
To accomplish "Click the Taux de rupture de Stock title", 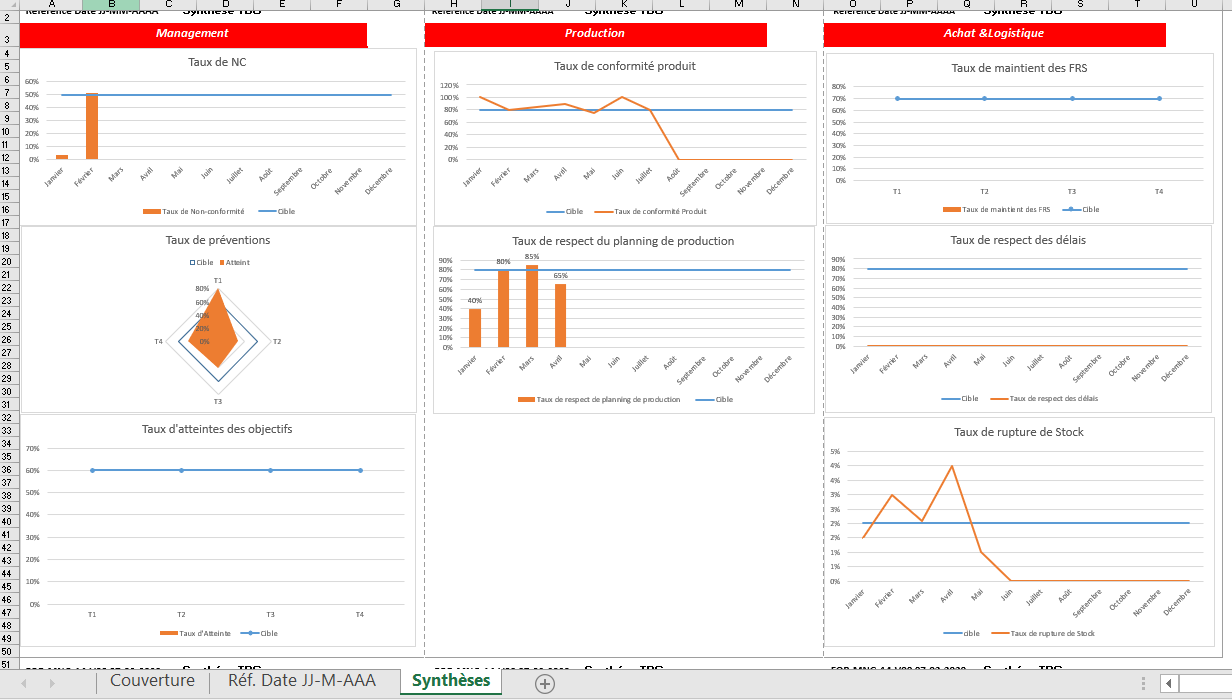I will pos(1019,432).
